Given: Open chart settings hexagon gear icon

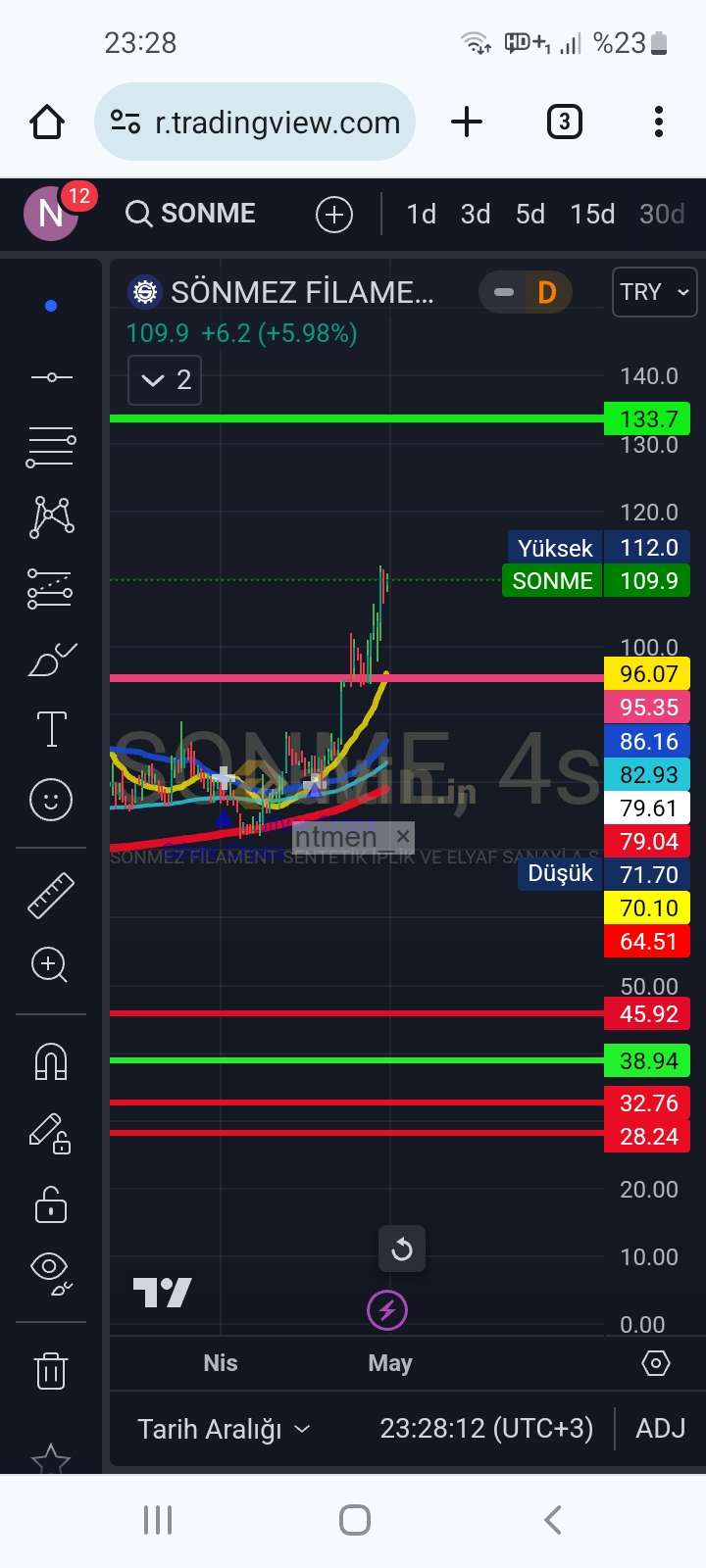Looking at the screenshot, I should pos(655,1363).
